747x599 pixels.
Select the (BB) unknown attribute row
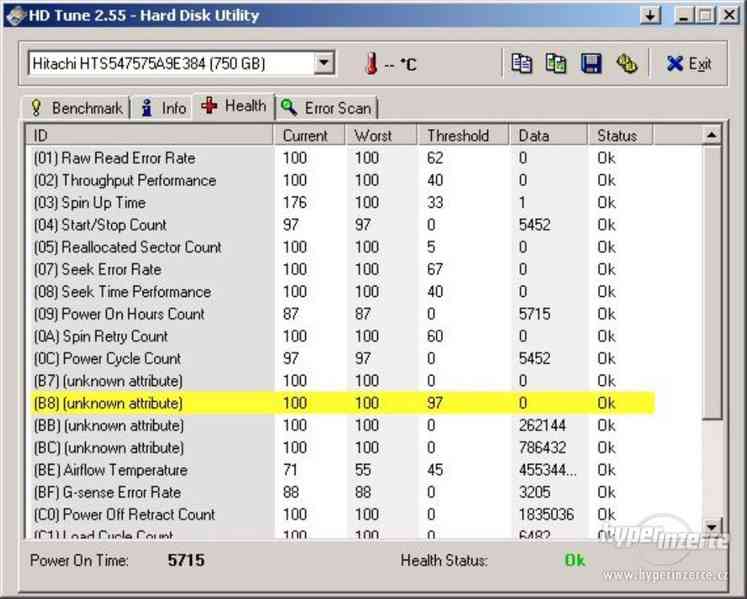(x=341, y=425)
